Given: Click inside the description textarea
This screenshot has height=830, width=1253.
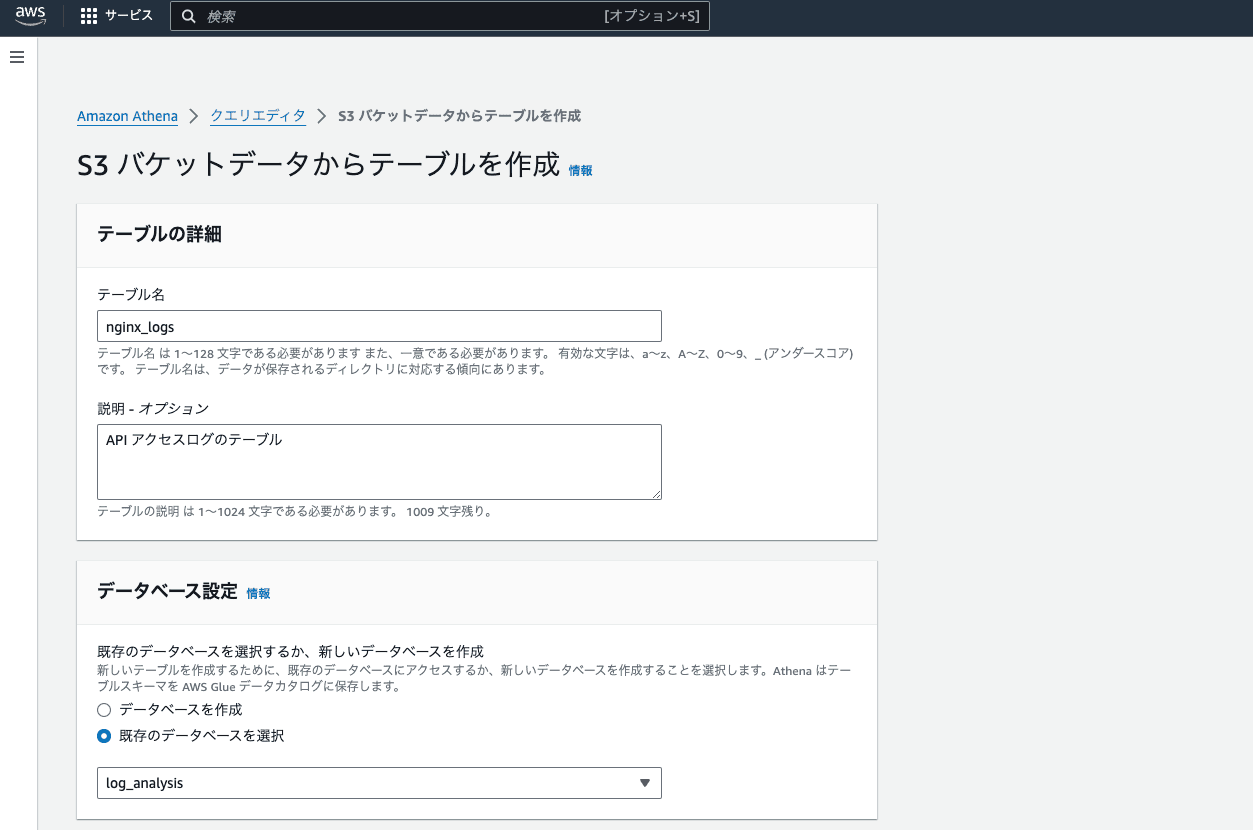Looking at the screenshot, I should [379, 460].
